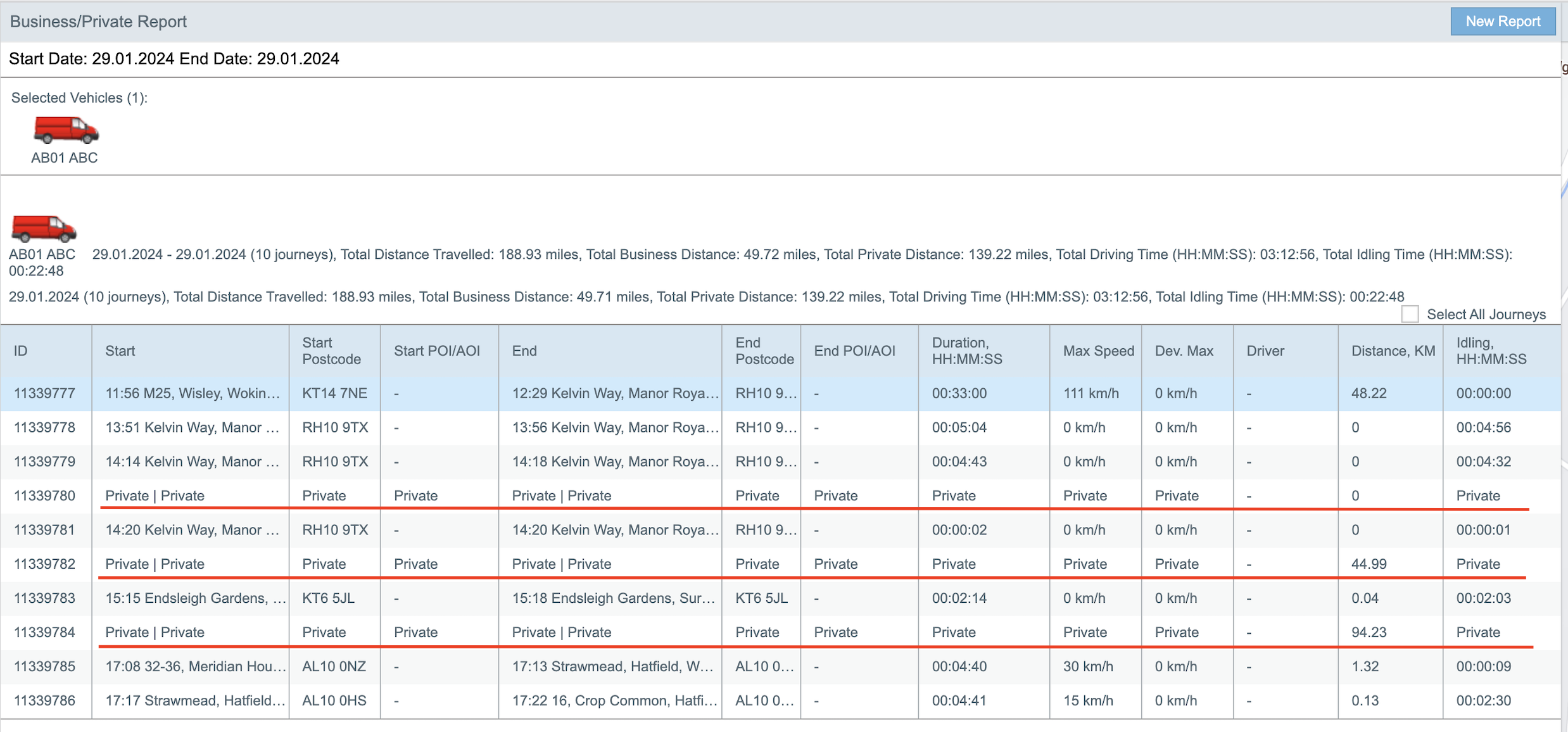The image size is (1568, 732).
Task: Click AB01 ABC label under Selected Vehicles
Action: [65, 158]
